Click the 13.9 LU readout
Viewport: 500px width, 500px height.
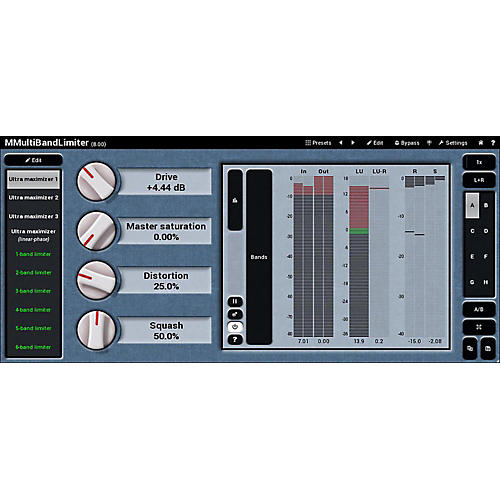click(359, 341)
